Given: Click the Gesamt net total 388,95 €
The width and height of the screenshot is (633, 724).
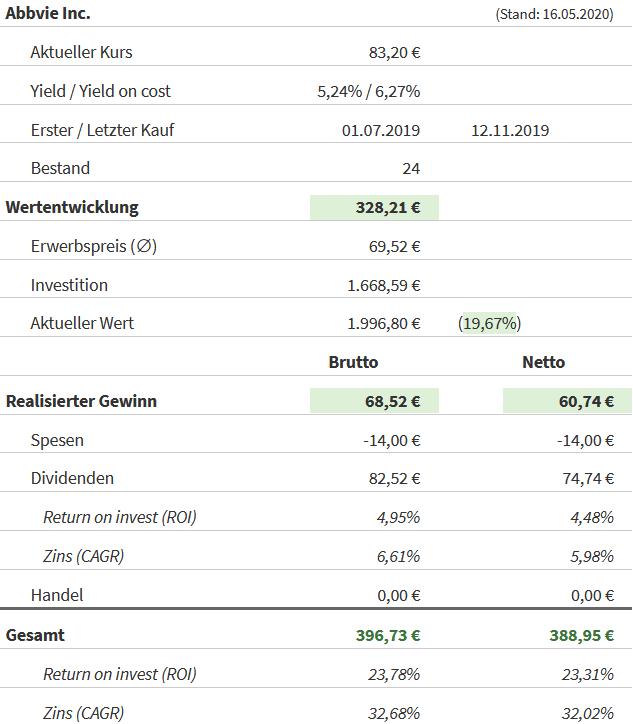Looking at the screenshot, I should pyautogui.click(x=581, y=635).
